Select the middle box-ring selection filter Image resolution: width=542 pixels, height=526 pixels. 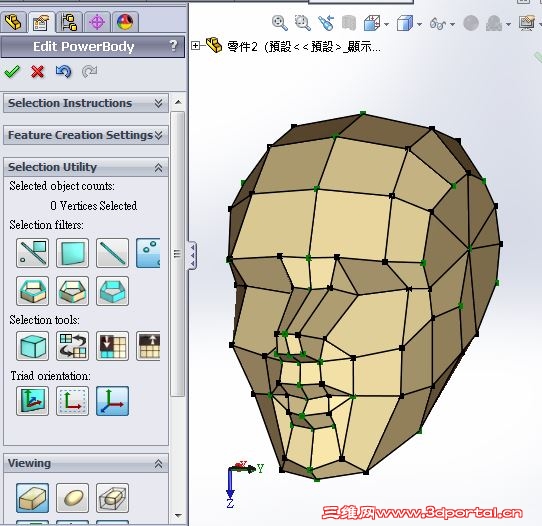pyautogui.click(x=73, y=291)
